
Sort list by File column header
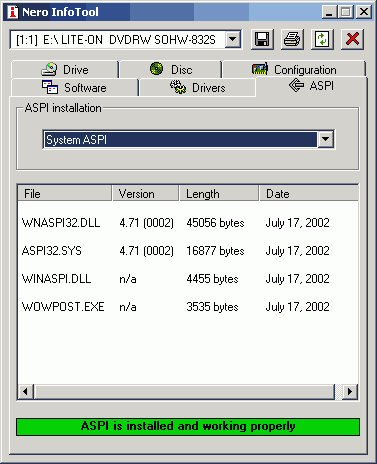(x=65, y=194)
